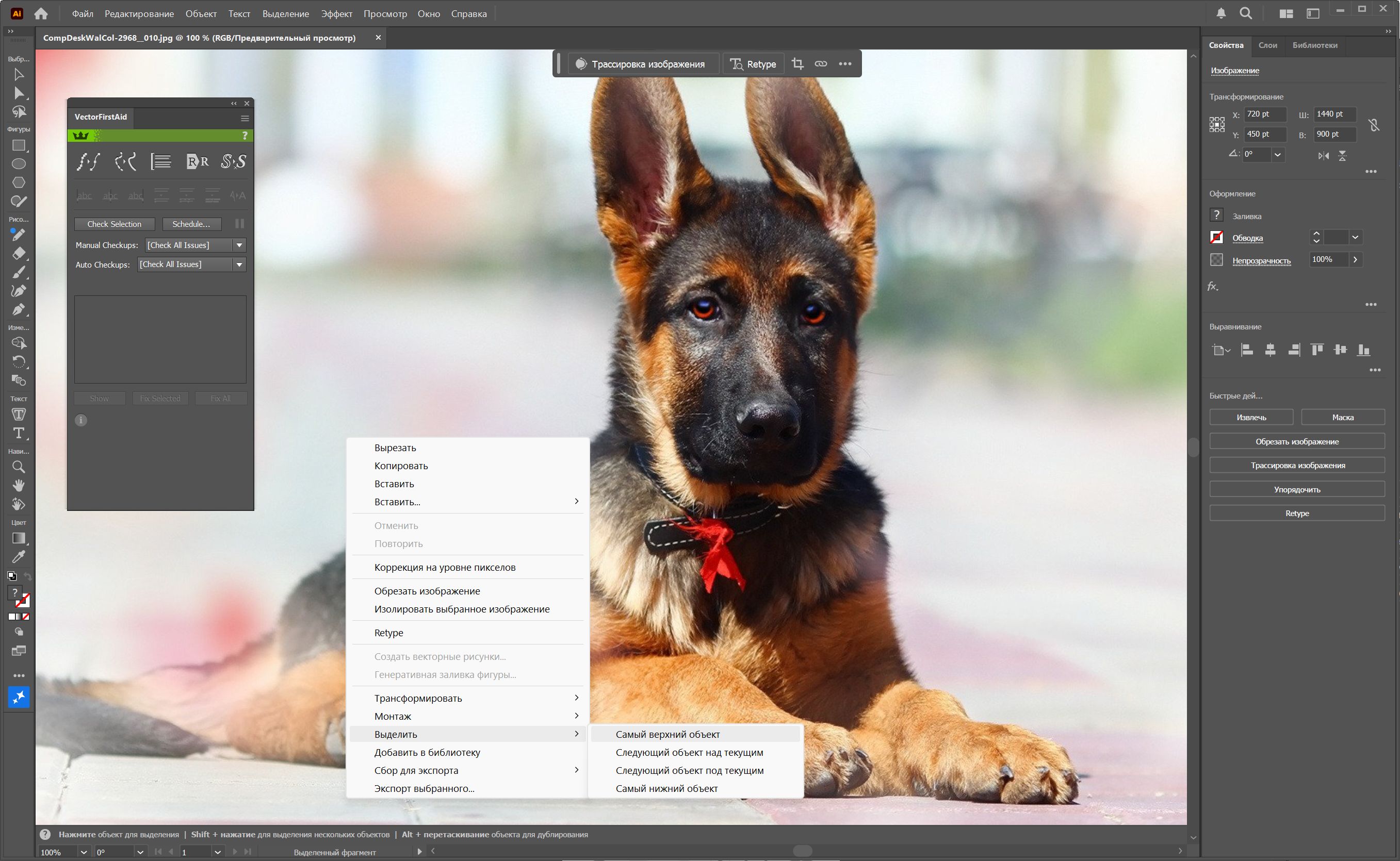Click the Check Selection button
Image resolution: width=1400 pixels, height=861 pixels.
[x=115, y=224]
